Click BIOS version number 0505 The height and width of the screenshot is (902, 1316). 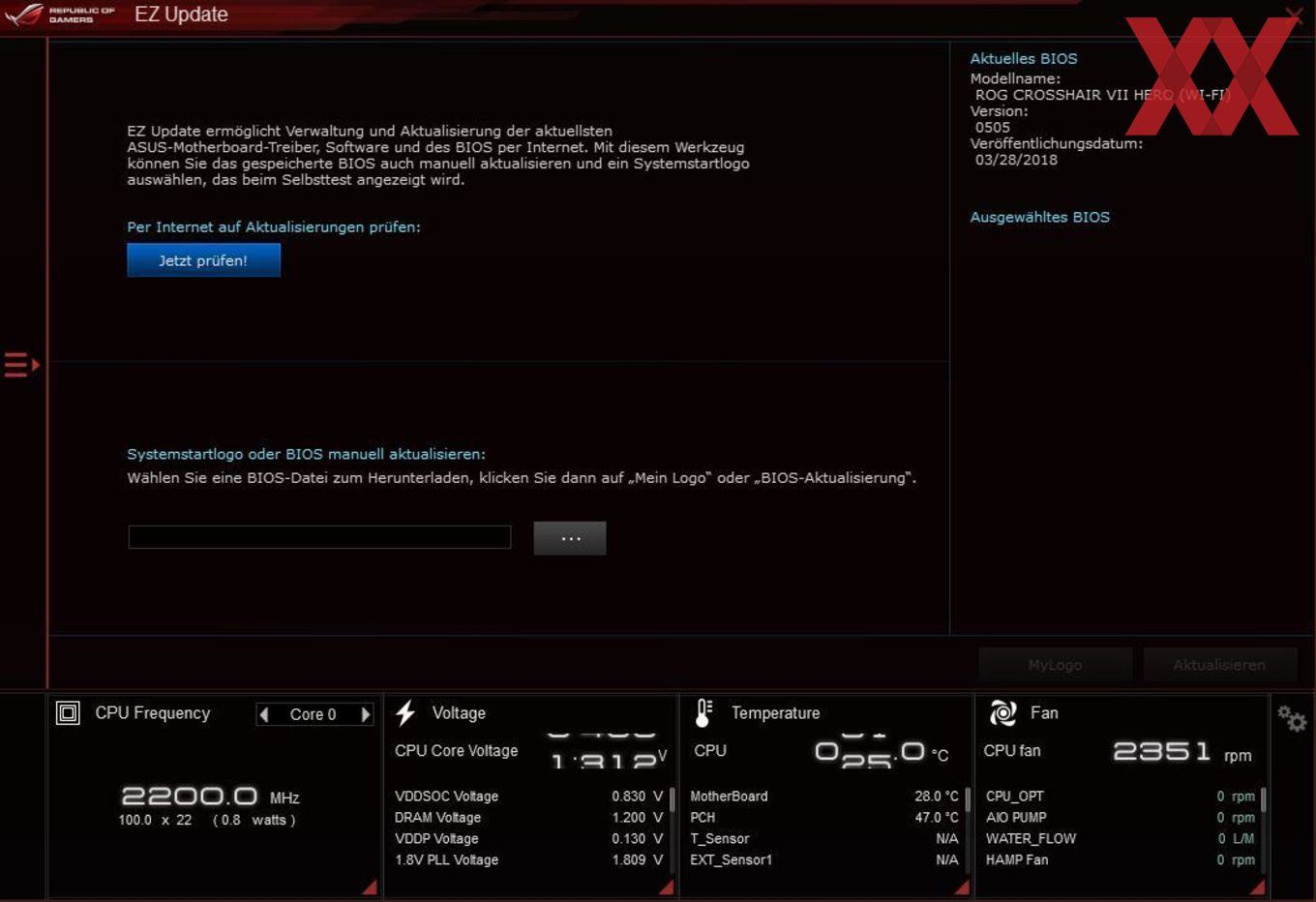click(x=993, y=127)
